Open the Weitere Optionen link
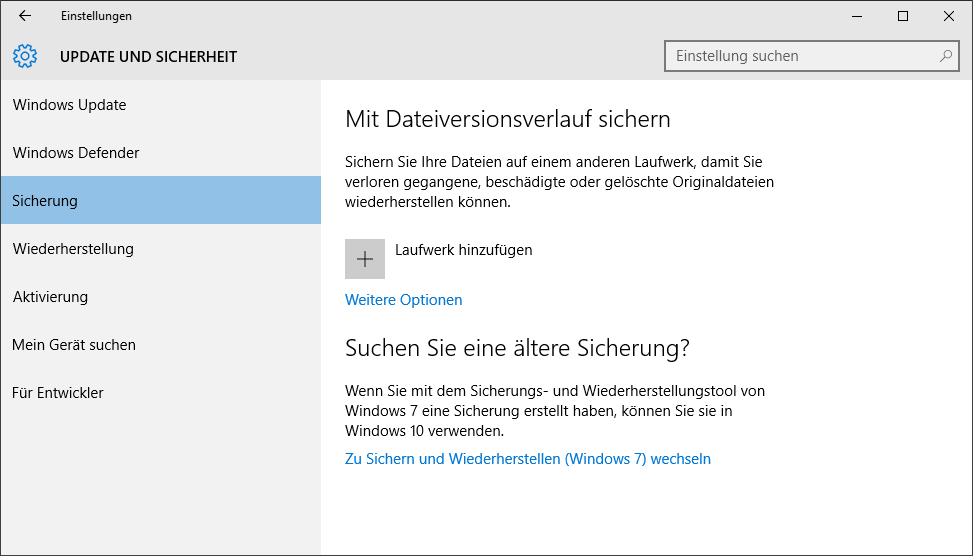973x556 pixels. pos(403,300)
